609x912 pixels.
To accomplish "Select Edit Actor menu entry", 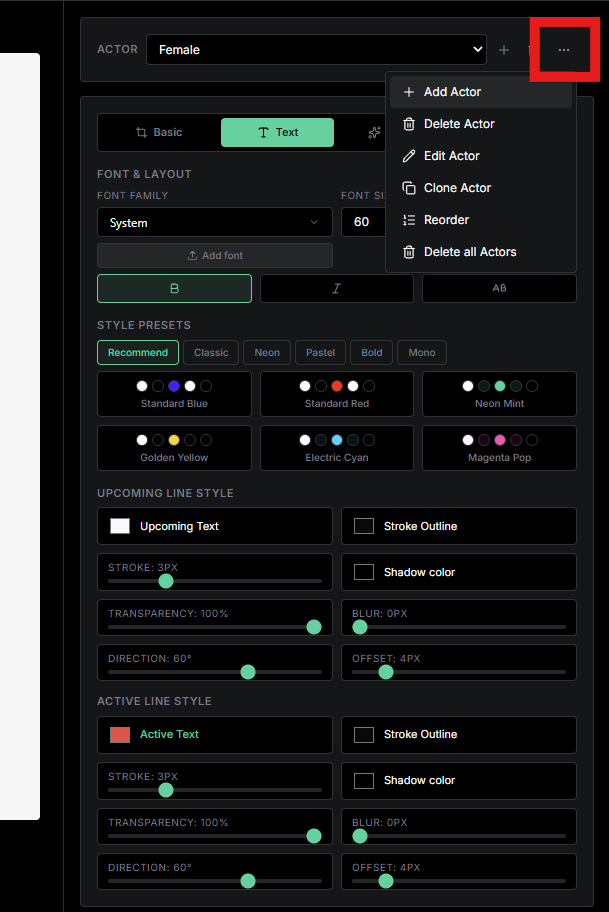I will pyautogui.click(x=480, y=156).
